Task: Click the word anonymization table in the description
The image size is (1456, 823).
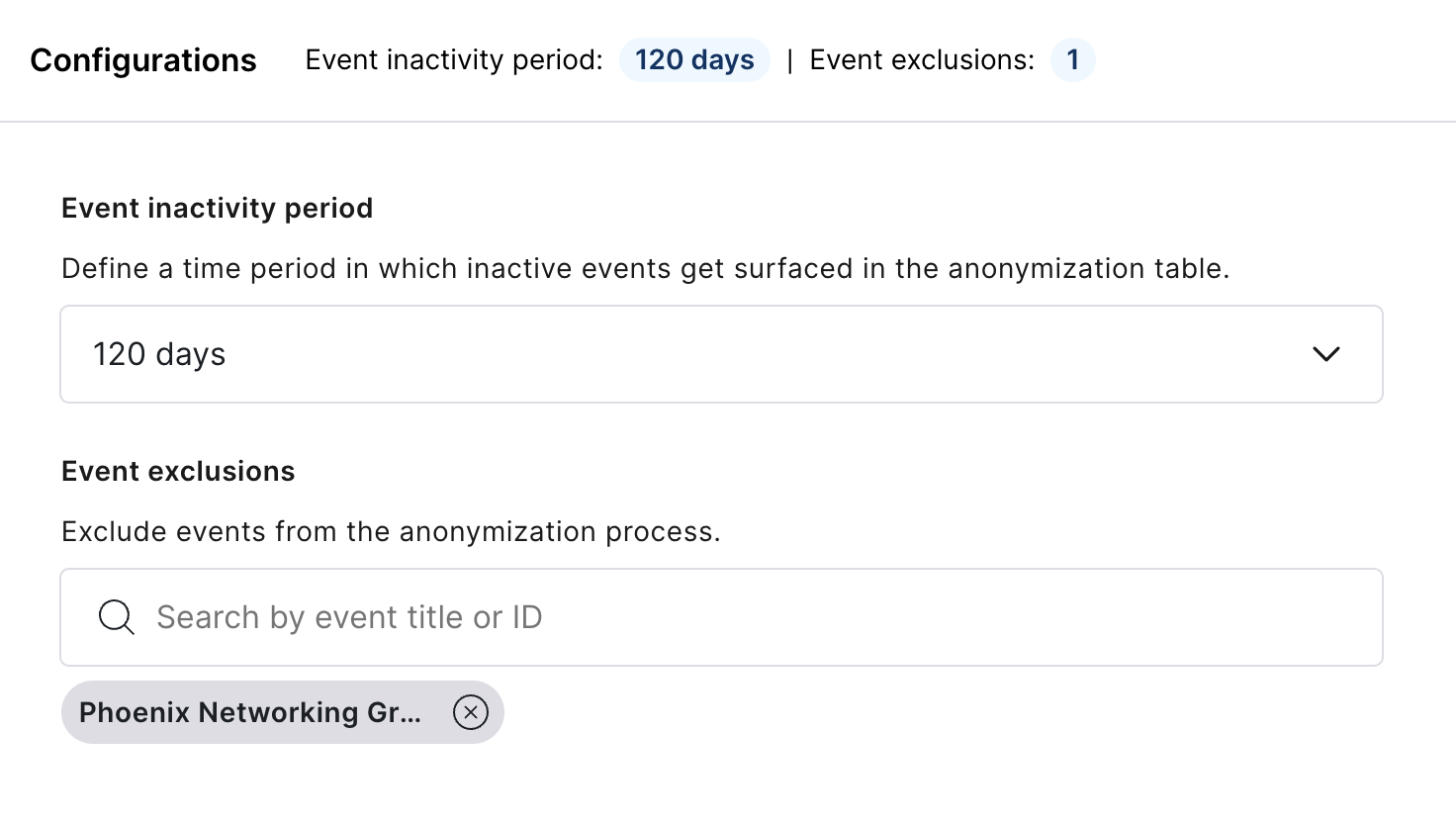Action: point(1088,268)
